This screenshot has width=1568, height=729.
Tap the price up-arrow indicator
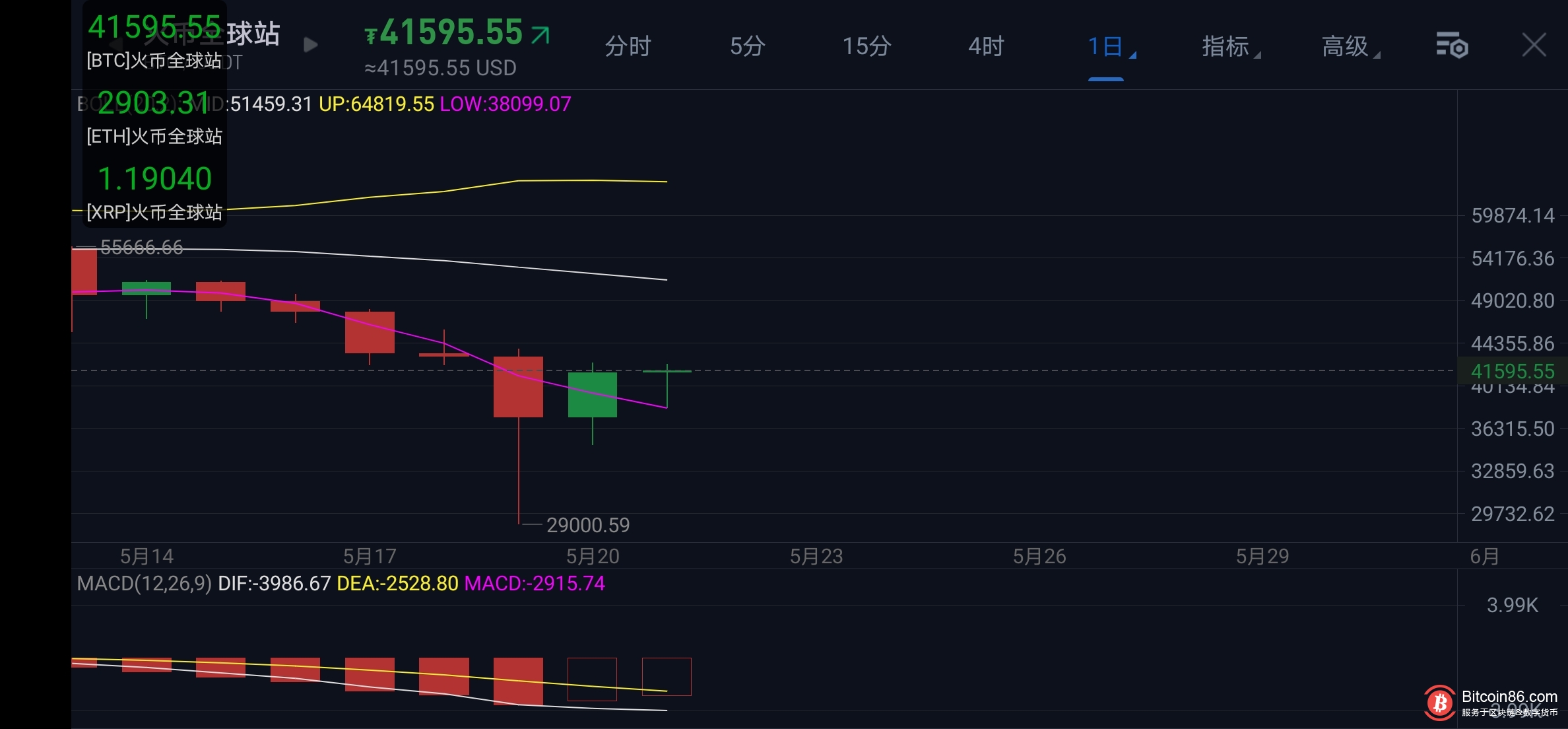(x=540, y=34)
